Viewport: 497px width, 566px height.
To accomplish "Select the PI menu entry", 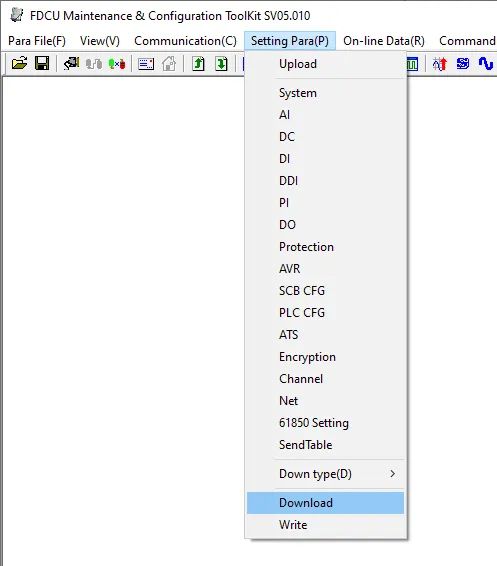I will (x=326, y=203).
